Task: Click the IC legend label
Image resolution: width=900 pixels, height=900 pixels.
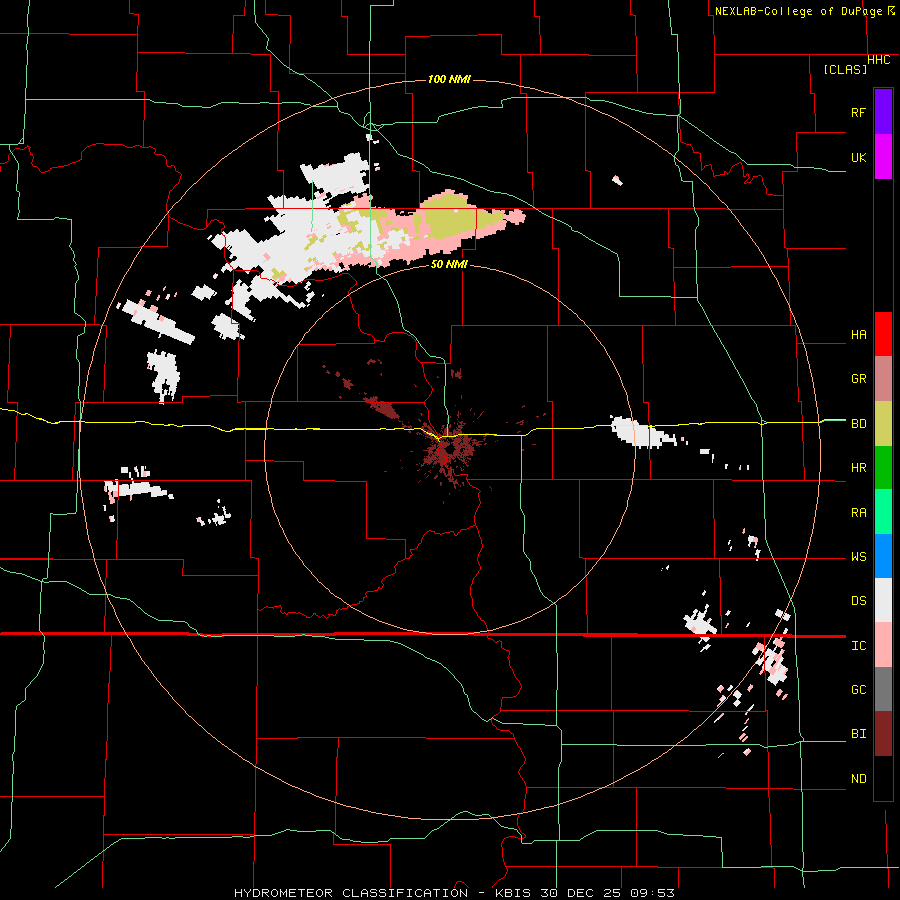Action: pyautogui.click(x=858, y=646)
